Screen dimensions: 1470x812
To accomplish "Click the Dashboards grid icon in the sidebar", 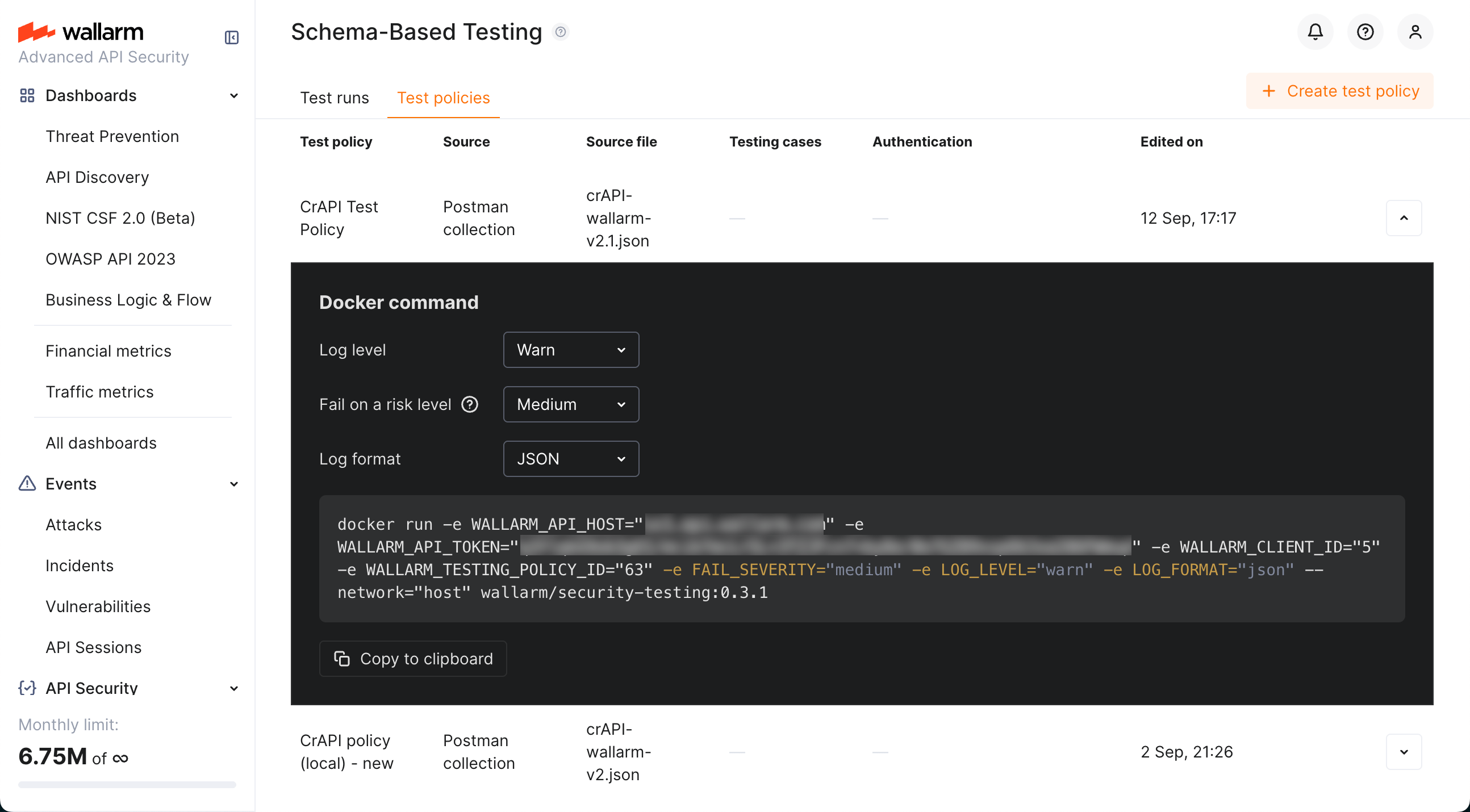I will [26, 95].
